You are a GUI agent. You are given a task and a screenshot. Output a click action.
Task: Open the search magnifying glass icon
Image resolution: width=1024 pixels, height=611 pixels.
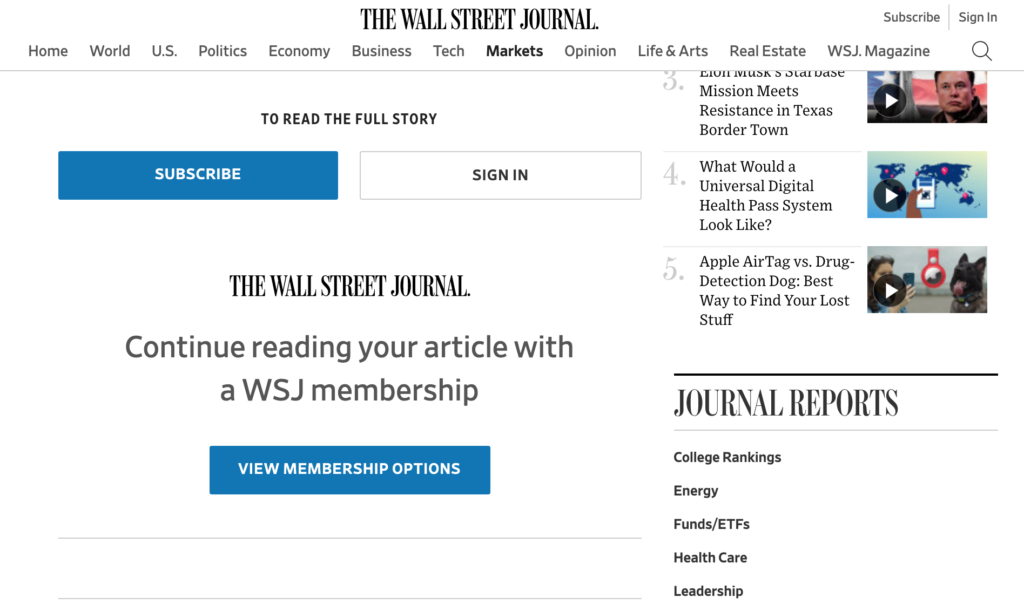click(x=981, y=50)
